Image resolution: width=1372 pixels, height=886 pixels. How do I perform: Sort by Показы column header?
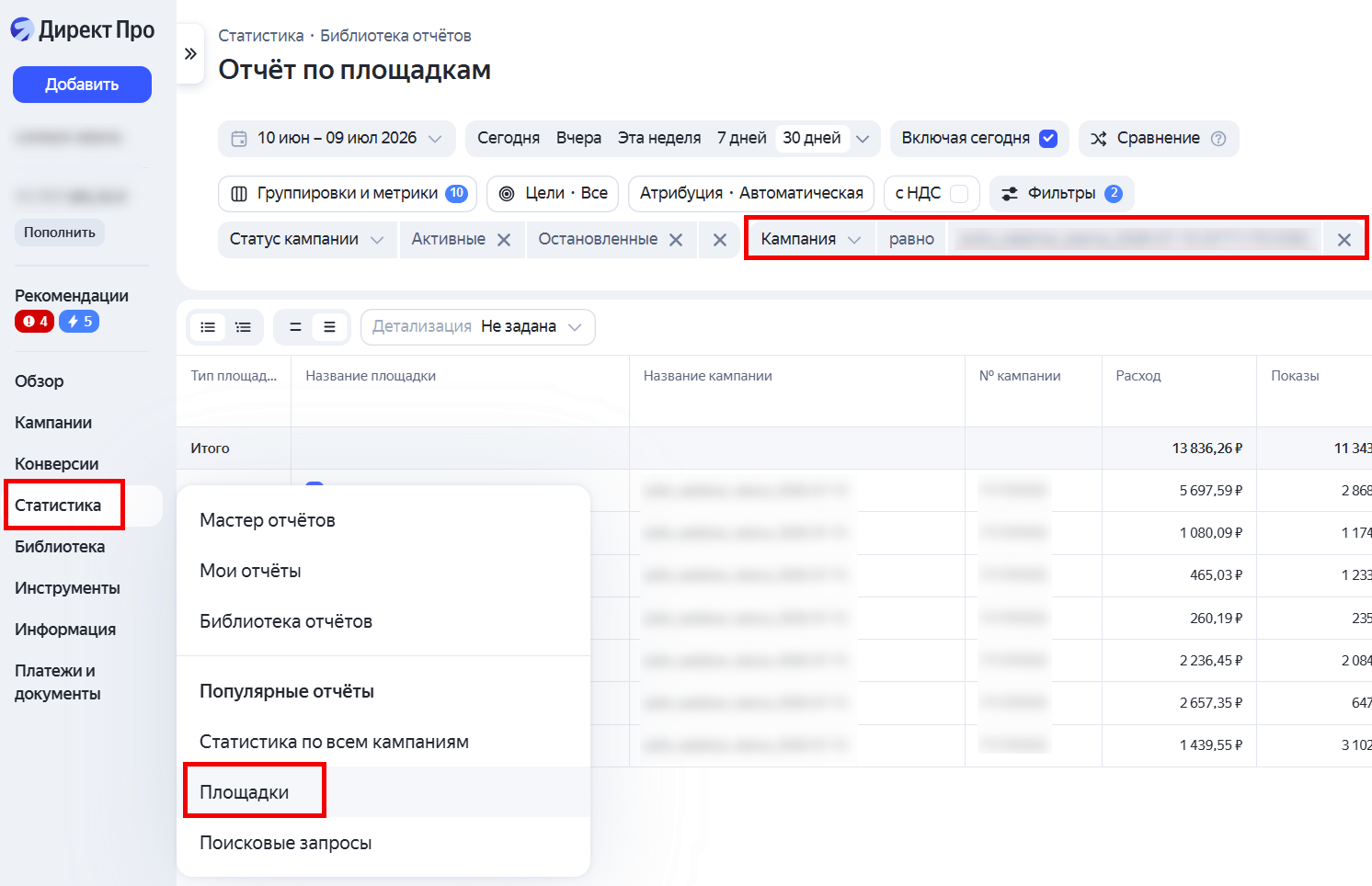[x=1295, y=376]
